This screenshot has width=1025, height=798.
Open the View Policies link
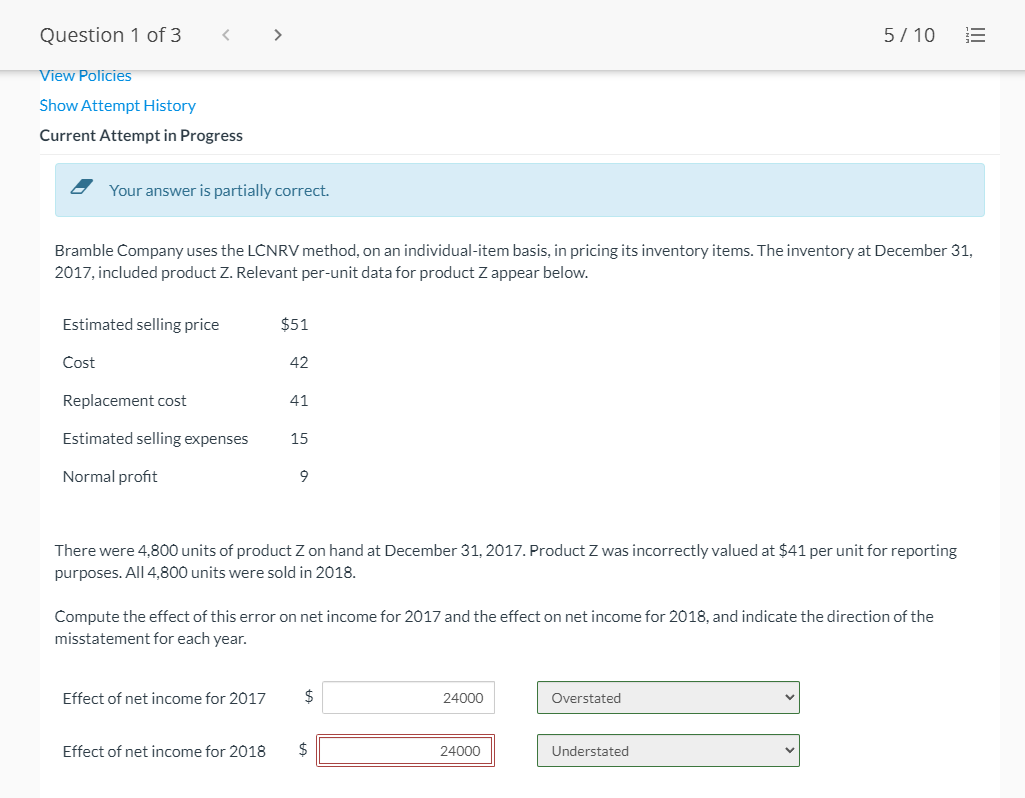[85, 75]
